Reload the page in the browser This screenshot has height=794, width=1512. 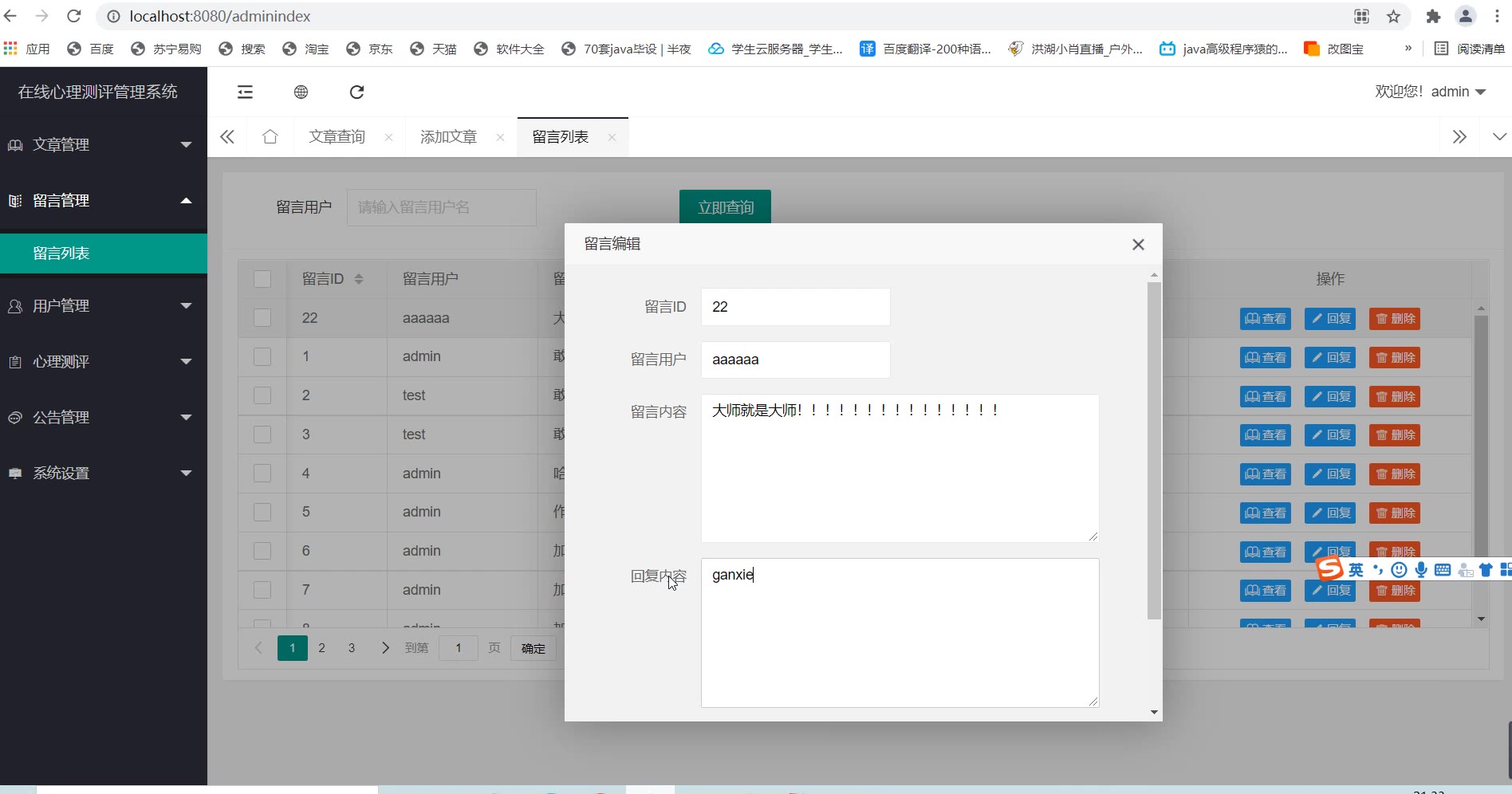click(74, 16)
